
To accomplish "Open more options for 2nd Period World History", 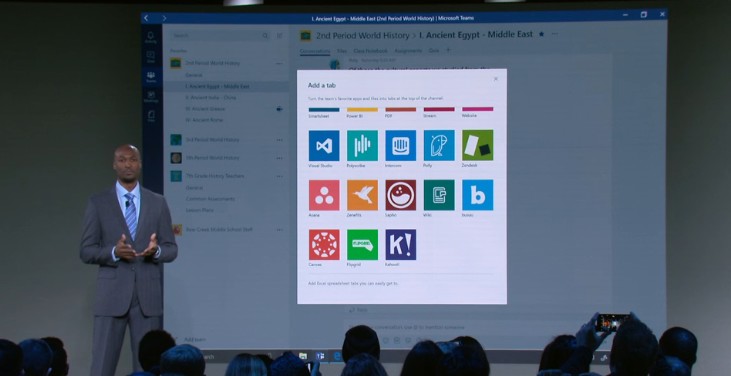I will click(x=279, y=63).
